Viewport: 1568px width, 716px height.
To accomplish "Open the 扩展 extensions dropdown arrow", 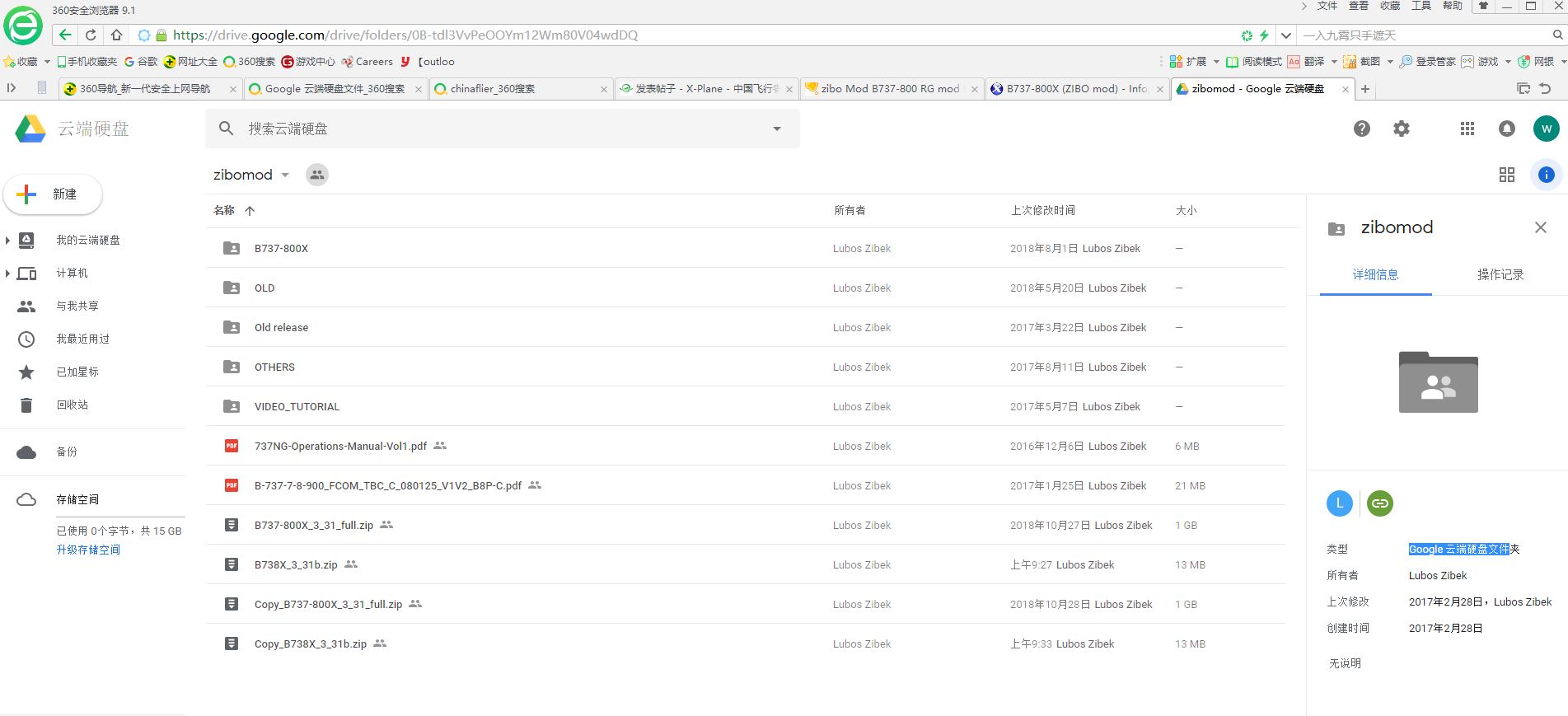I will 1216,62.
